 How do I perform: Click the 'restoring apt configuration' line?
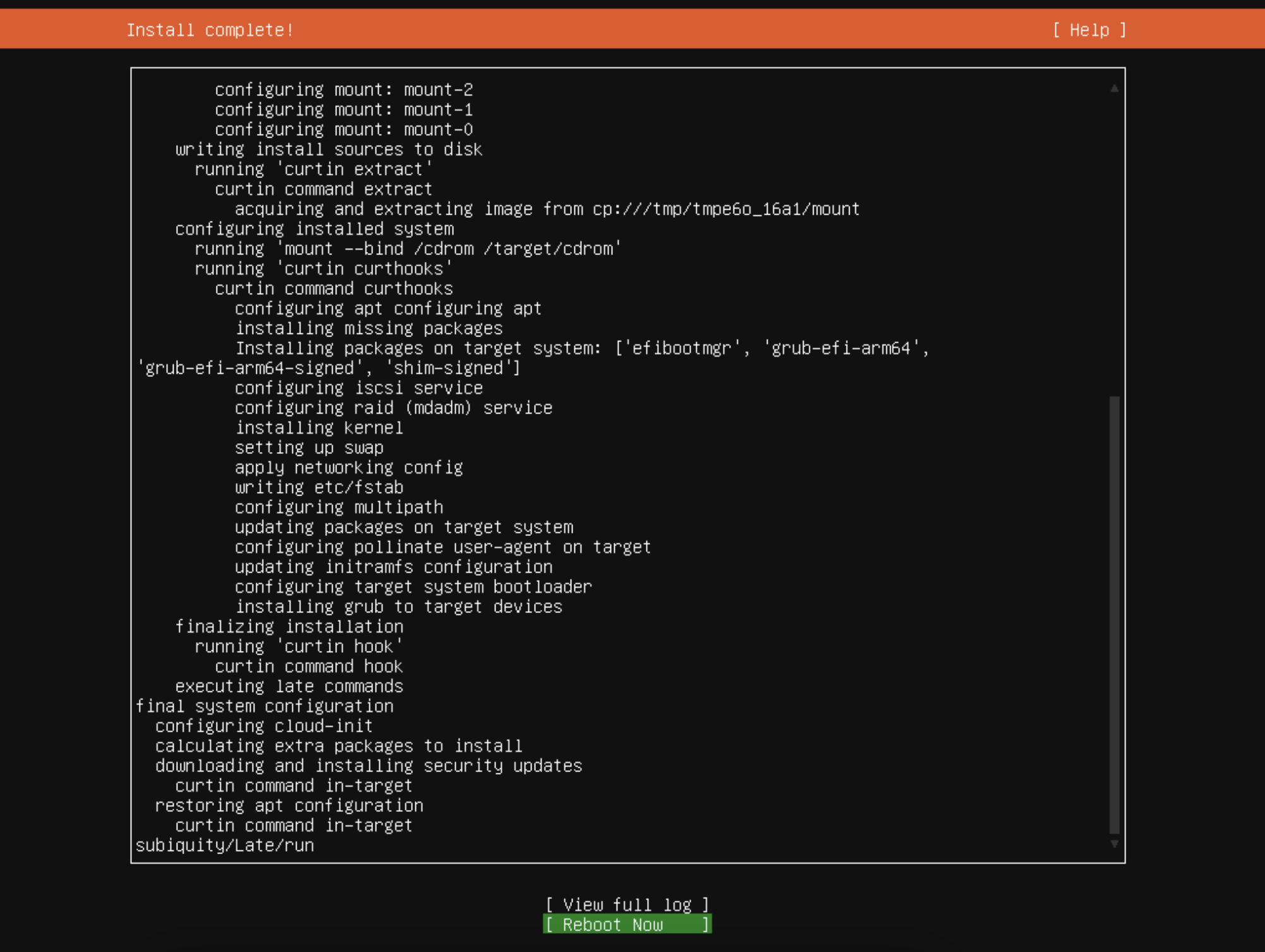(289, 806)
